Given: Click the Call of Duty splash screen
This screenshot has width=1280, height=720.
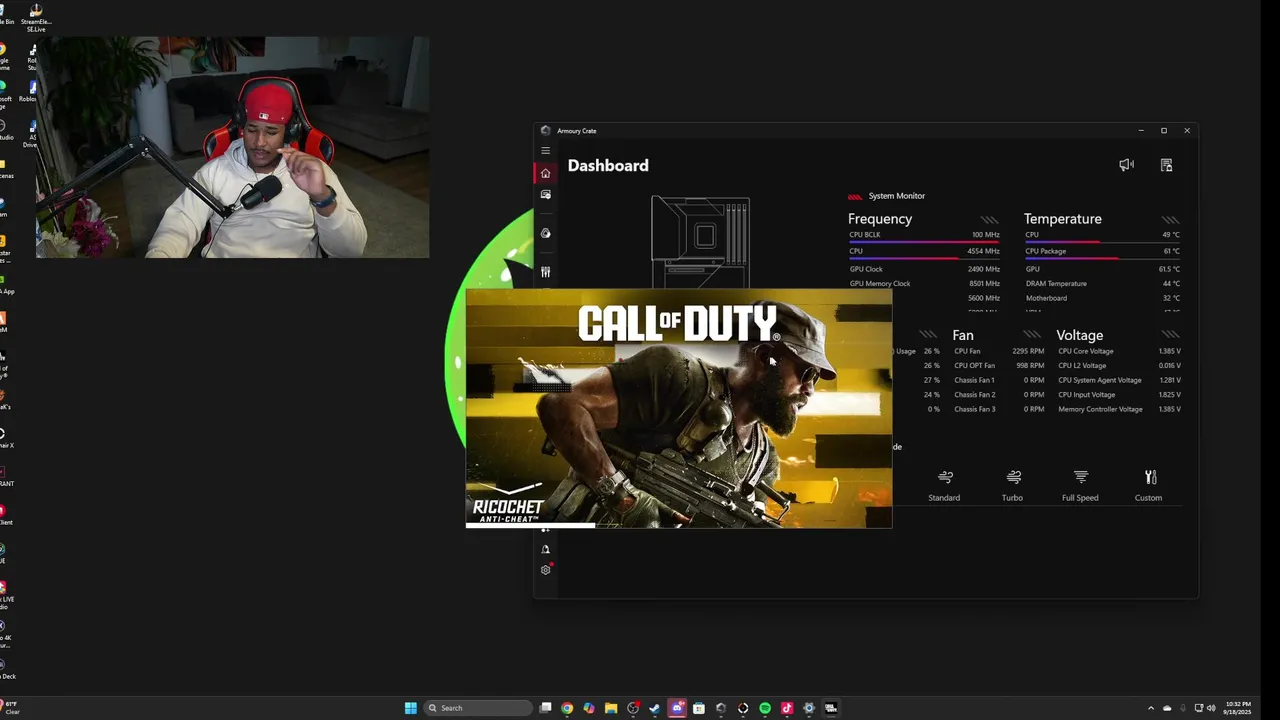Looking at the screenshot, I should tap(678, 408).
